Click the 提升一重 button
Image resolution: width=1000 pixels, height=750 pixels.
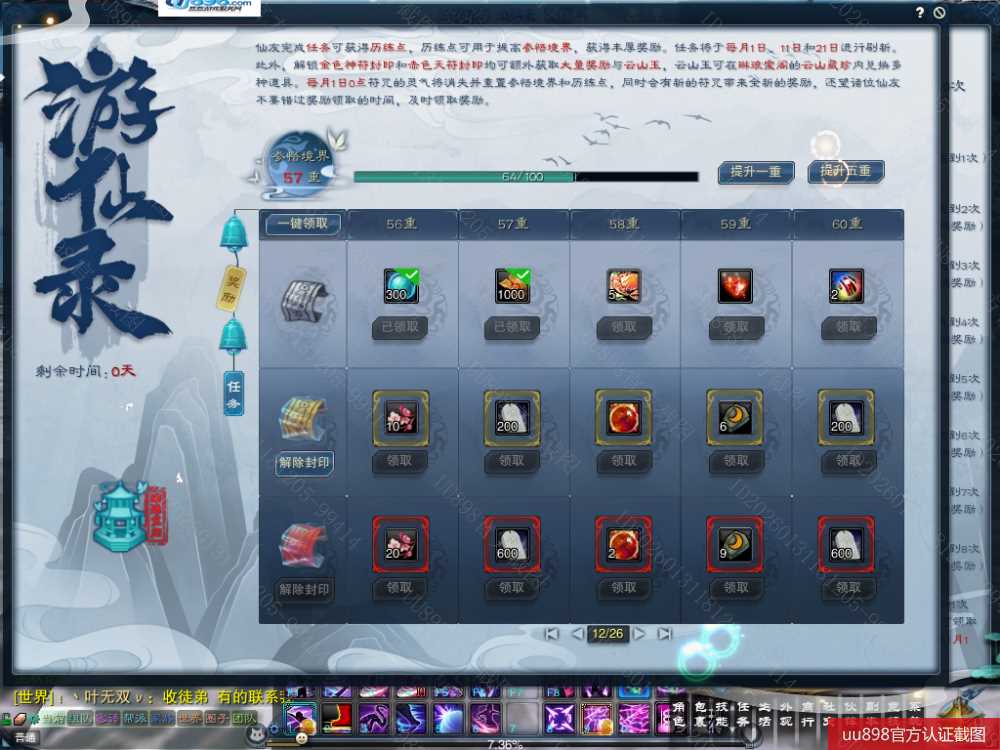(x=756, y=171)
